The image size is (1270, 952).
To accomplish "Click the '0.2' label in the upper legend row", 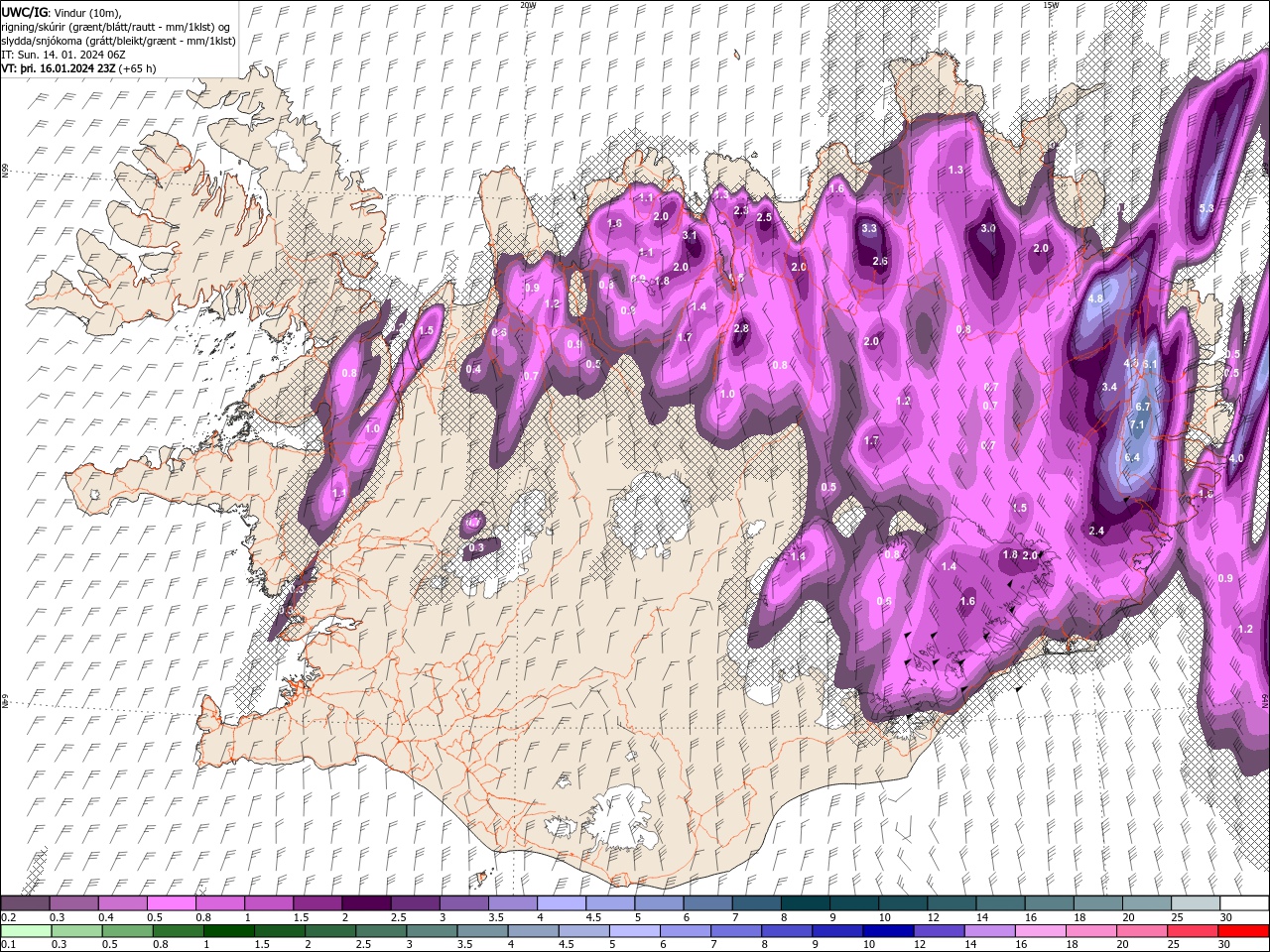I will coord(8,917).
